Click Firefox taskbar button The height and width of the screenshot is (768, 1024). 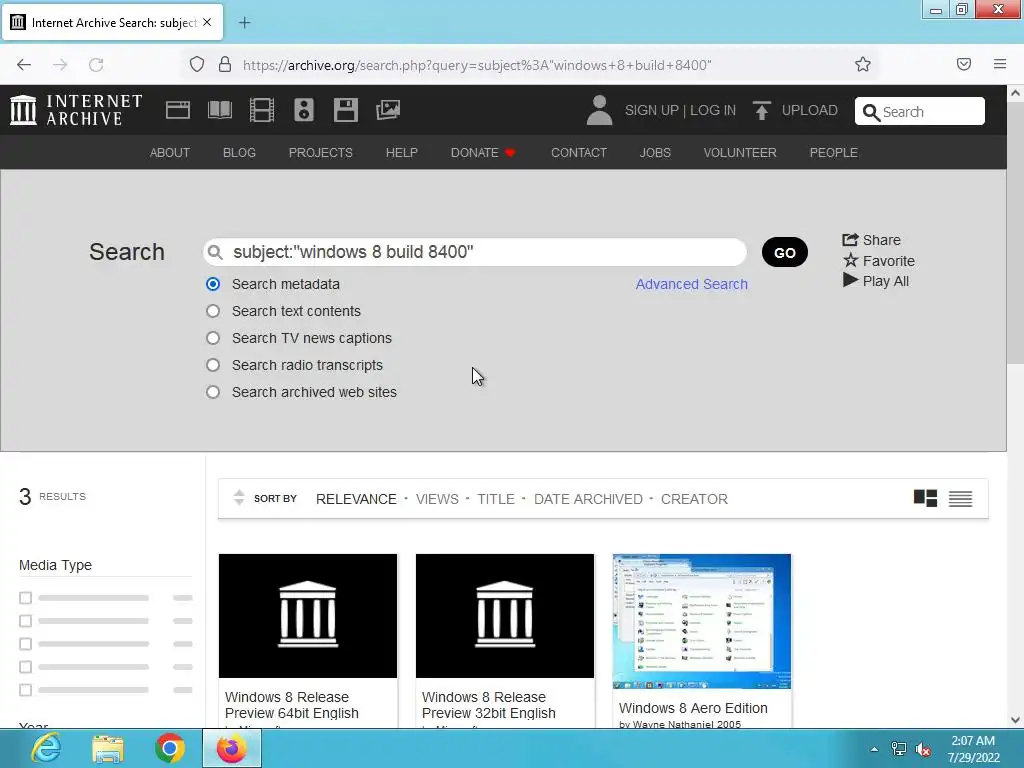coord(232,748)
